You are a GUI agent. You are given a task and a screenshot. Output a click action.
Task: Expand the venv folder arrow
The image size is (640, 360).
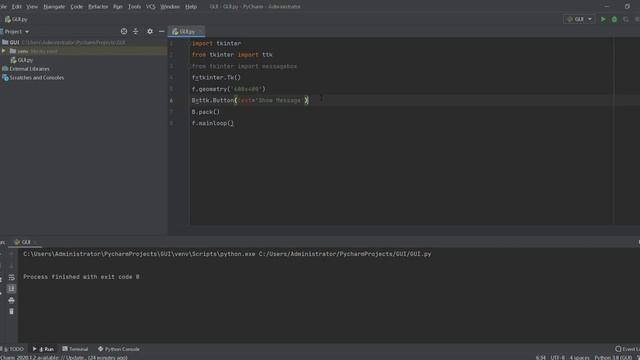[x=4, y=51]
